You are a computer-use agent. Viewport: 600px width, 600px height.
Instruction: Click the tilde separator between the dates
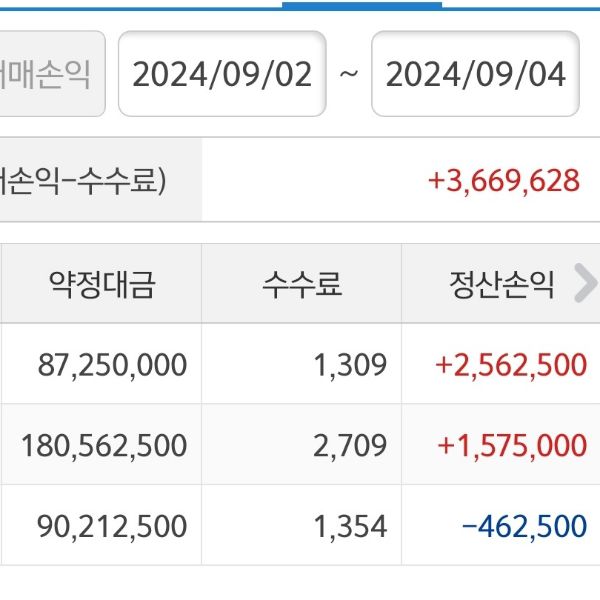coord(348,74)
